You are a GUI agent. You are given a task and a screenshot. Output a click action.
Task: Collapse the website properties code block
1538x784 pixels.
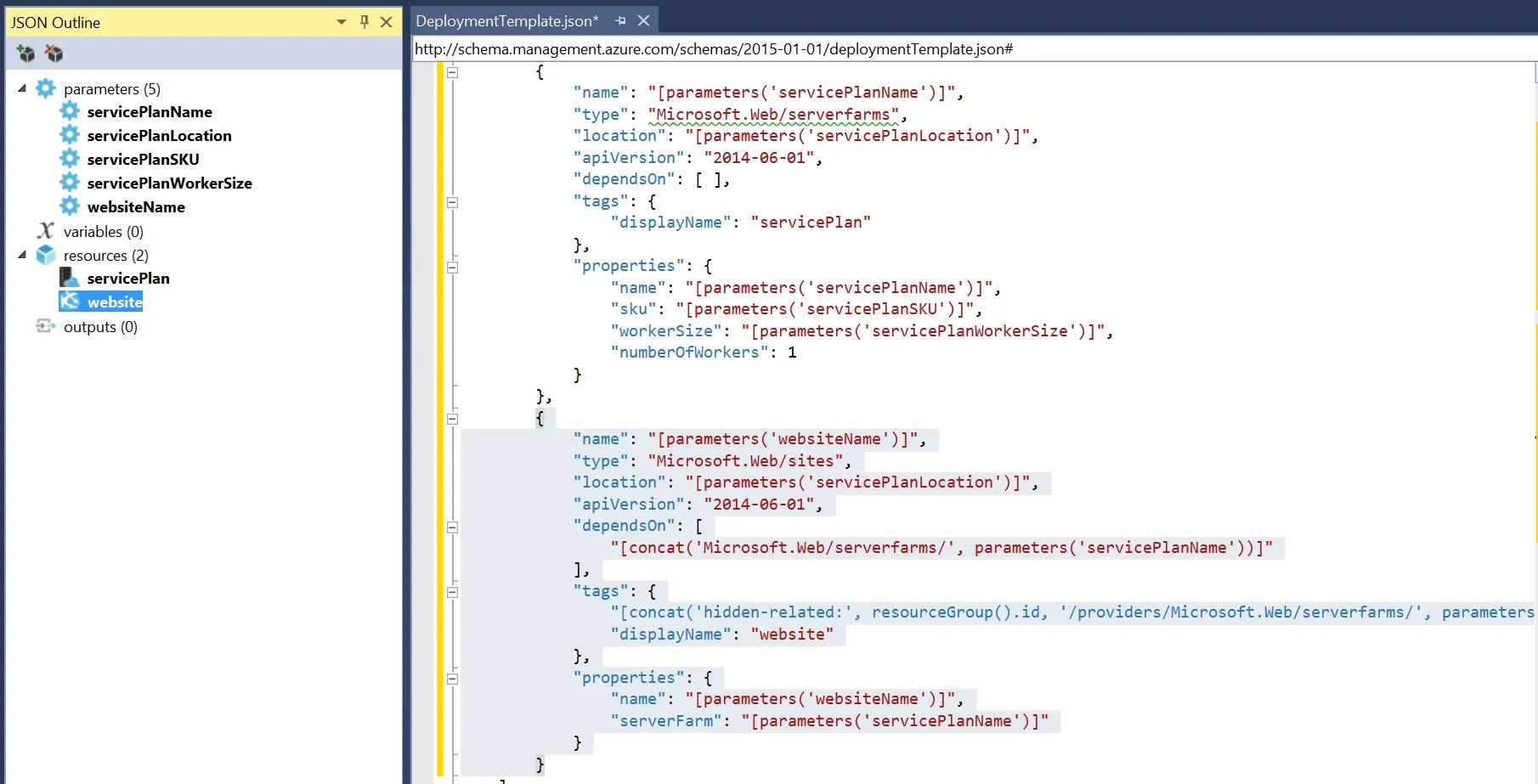click(452, 678)
